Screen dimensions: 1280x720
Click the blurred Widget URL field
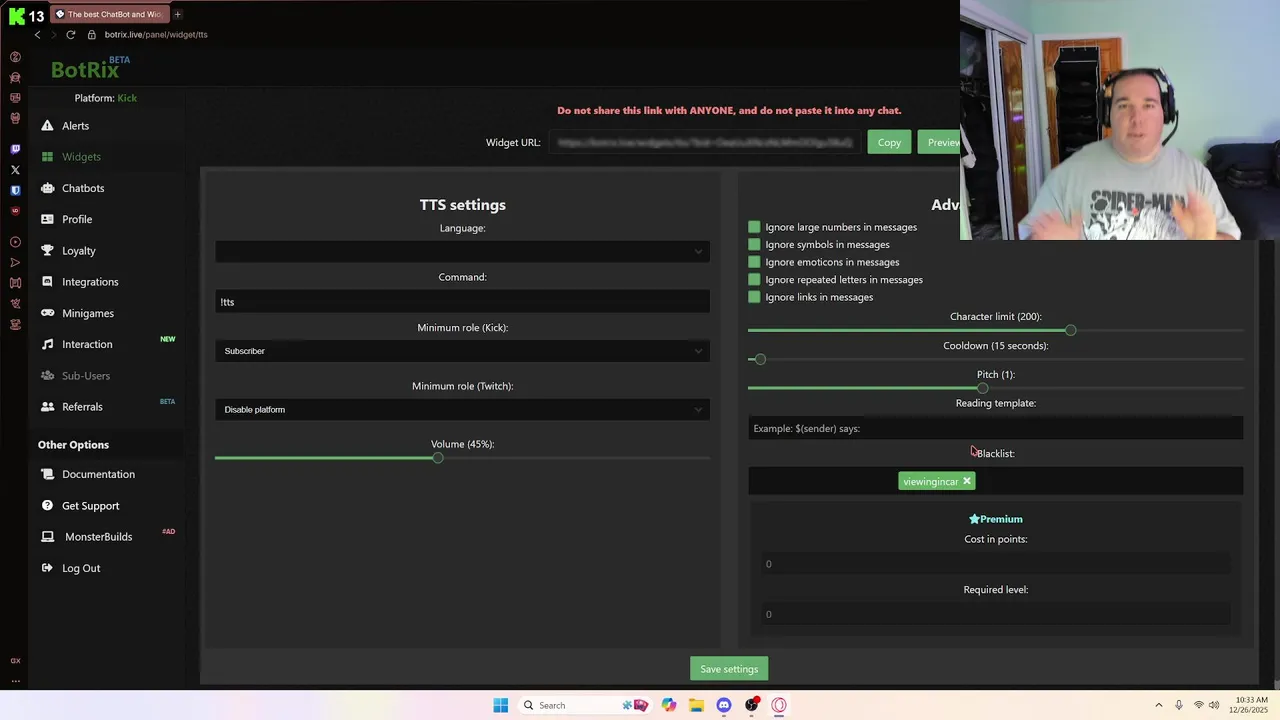click(x=705, y=142)
